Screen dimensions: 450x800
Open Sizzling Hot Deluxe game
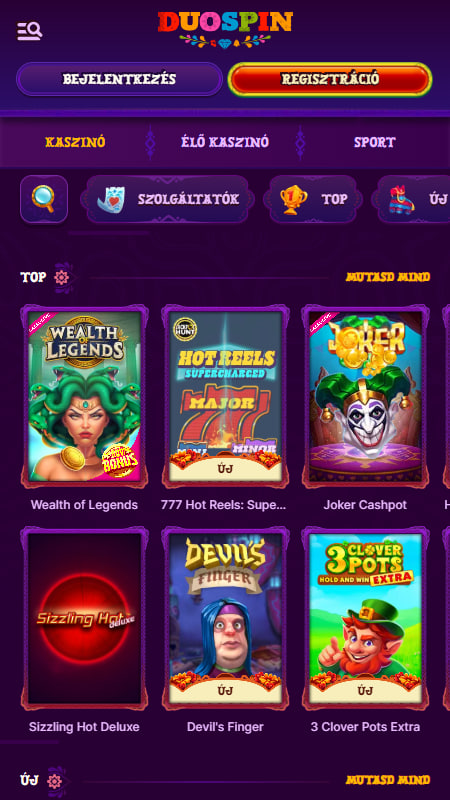(84, 618)
